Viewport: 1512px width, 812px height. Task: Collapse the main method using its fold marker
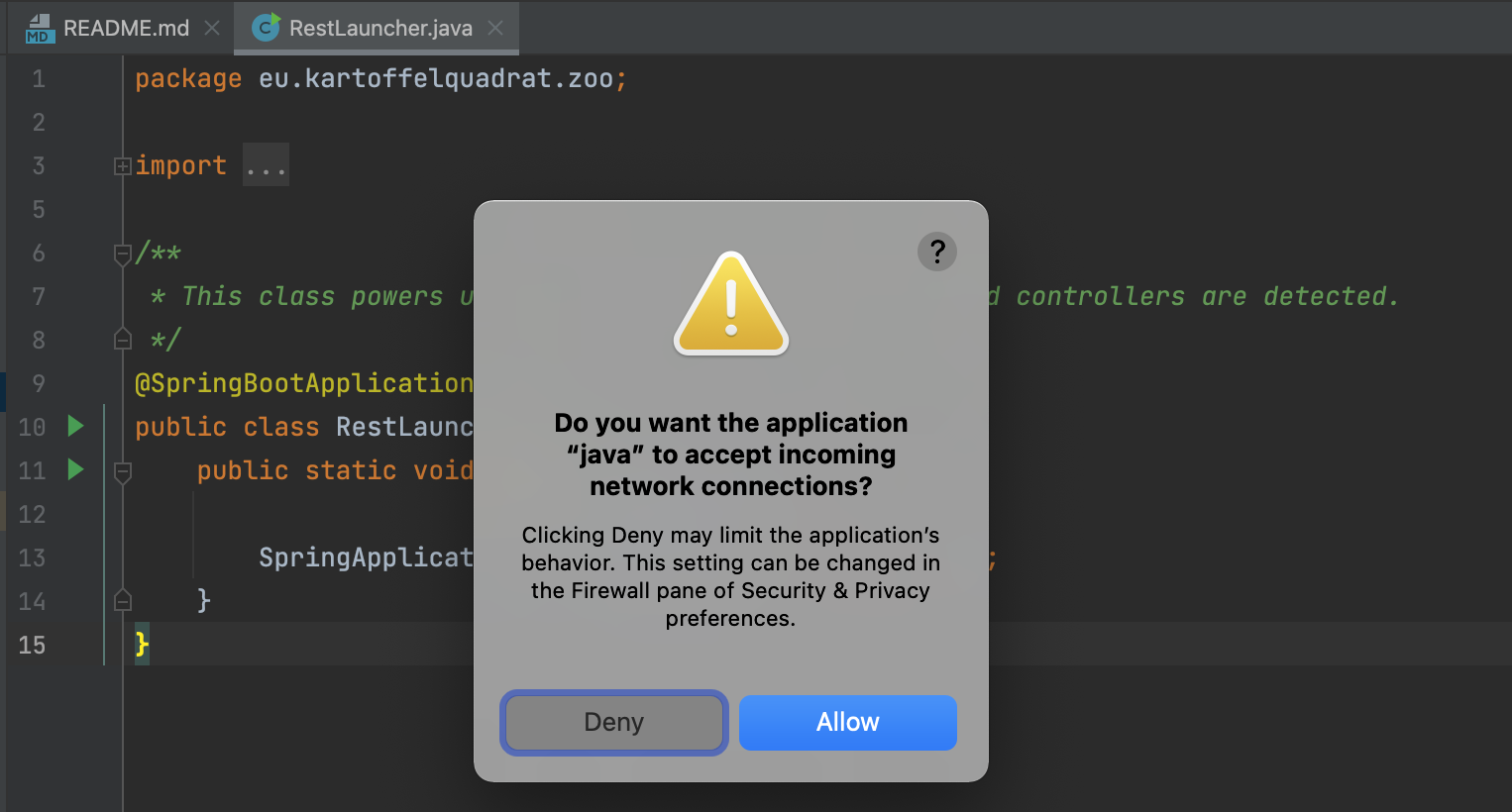pos(123,472)
